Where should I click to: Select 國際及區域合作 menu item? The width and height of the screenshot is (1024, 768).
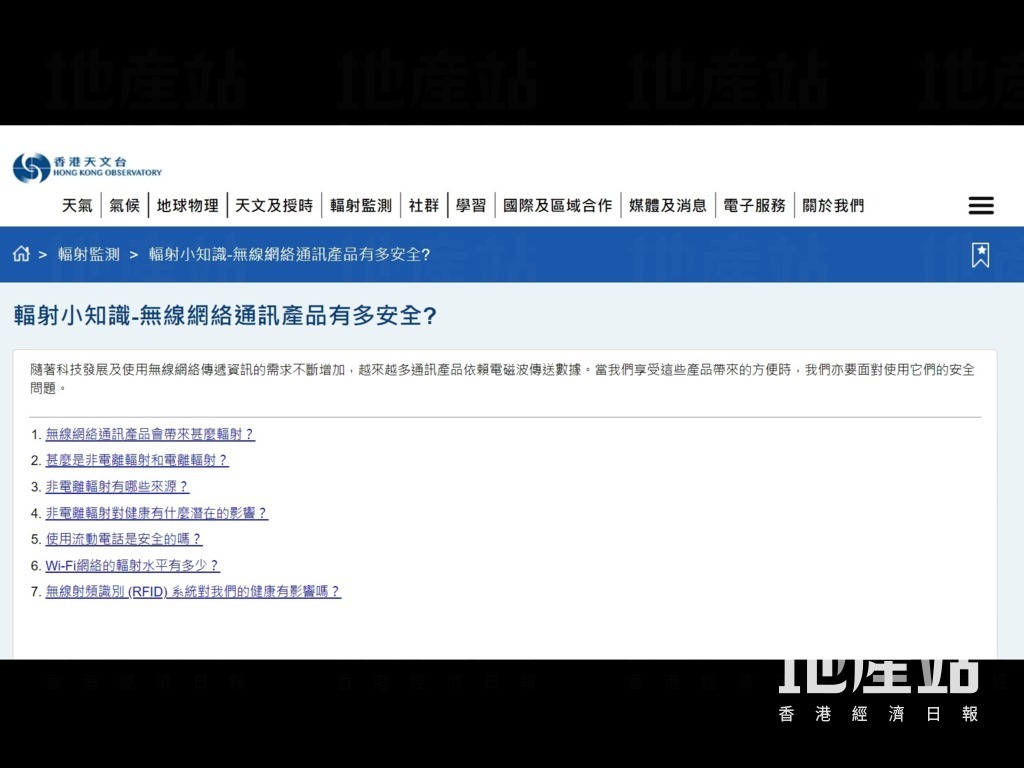tap(557, 206)
